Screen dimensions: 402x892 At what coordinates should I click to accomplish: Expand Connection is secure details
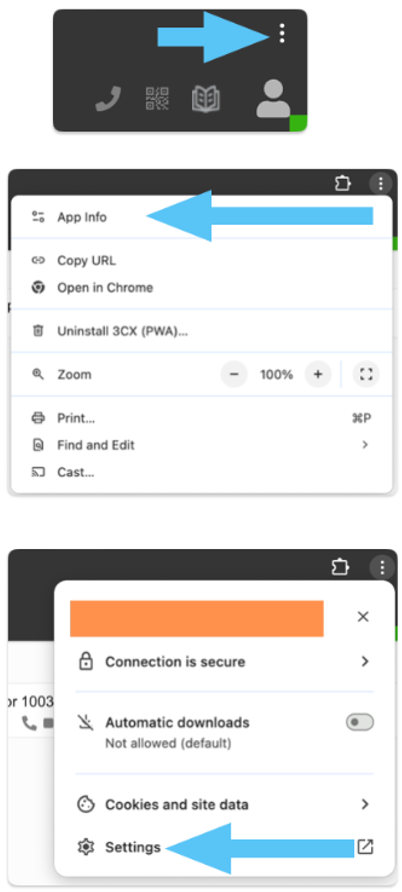pyautogui.click(x=225, y=662)
